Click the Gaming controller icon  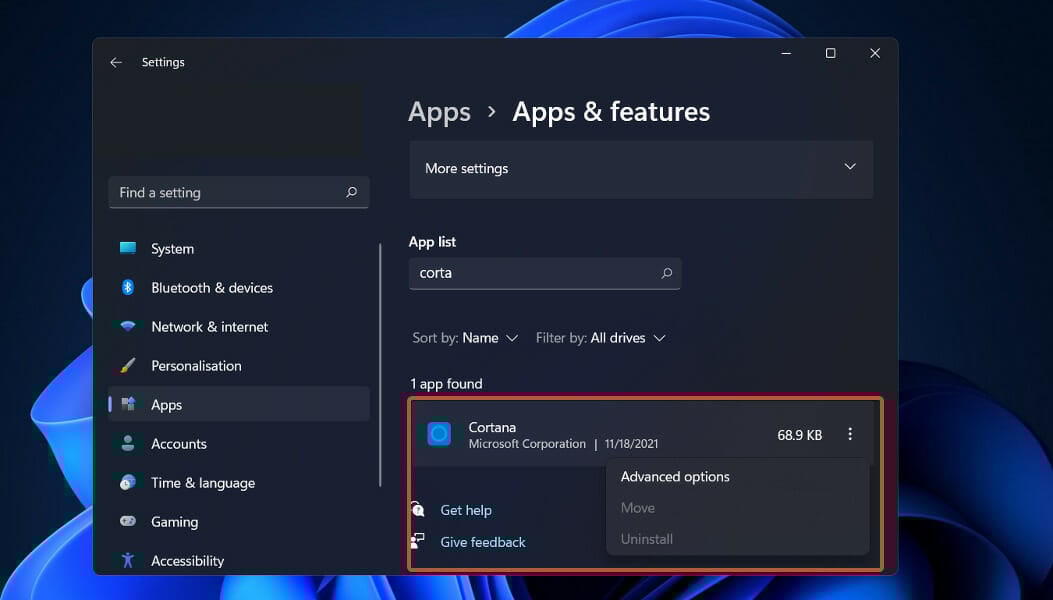(x=128, y=521)
